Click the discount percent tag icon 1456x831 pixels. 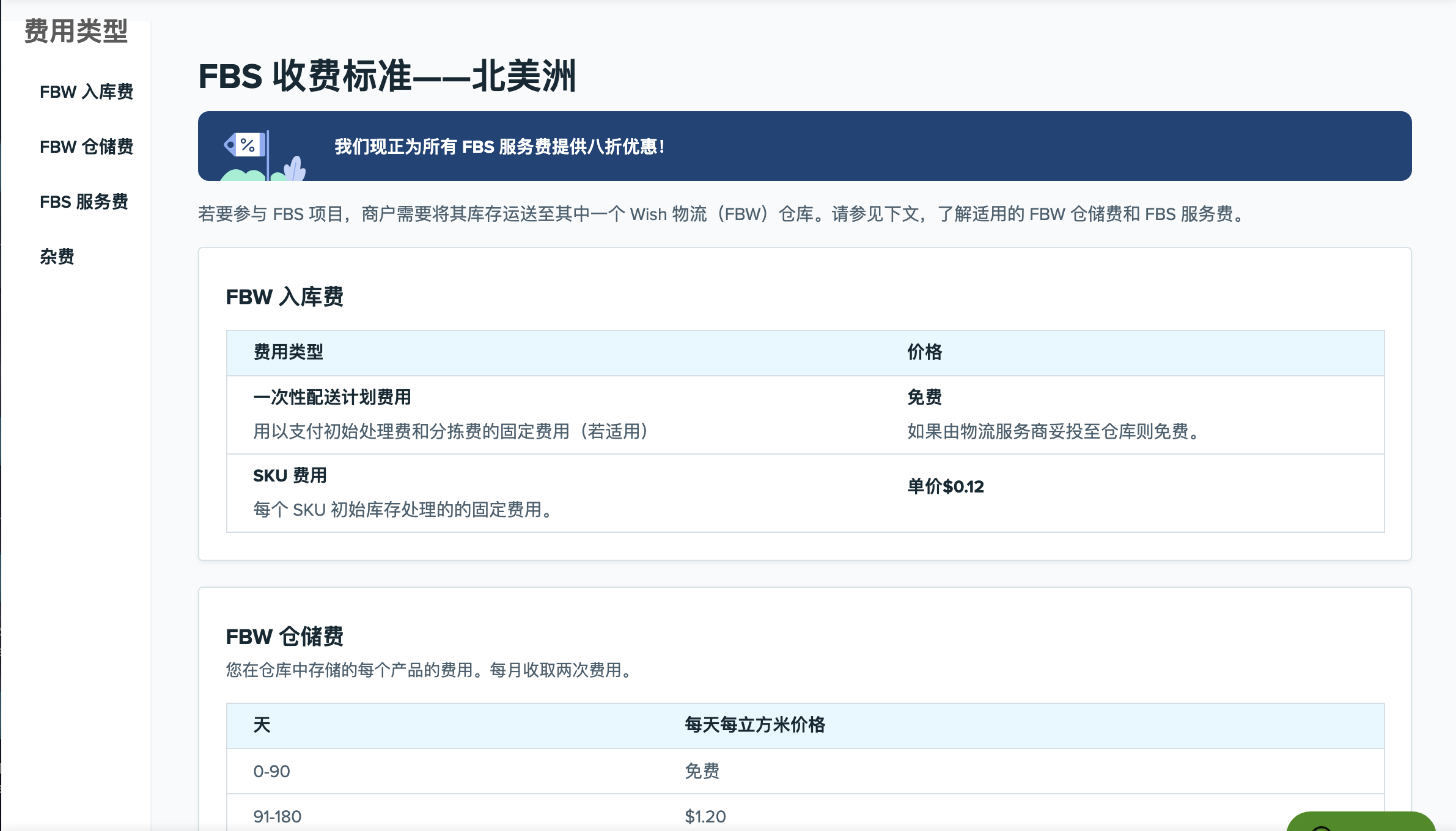[x=246, y=145]
